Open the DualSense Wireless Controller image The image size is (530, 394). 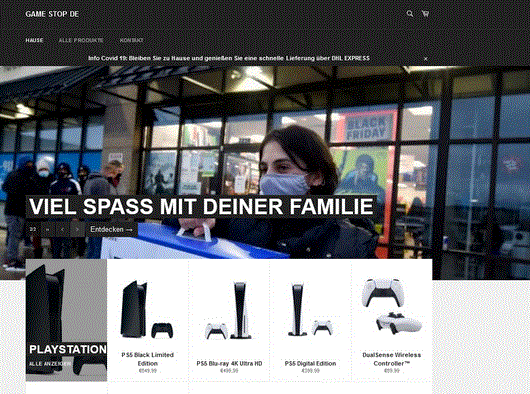(391, 306)
